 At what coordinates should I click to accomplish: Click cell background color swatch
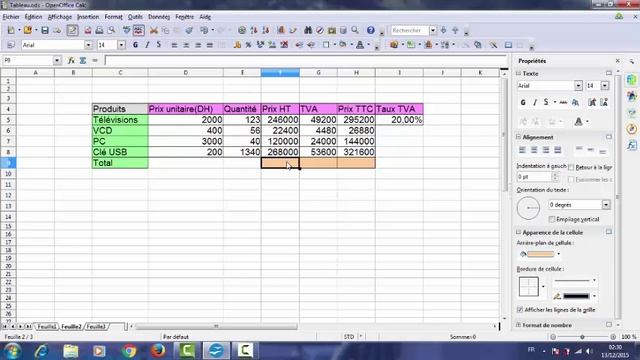click(540, 254)
